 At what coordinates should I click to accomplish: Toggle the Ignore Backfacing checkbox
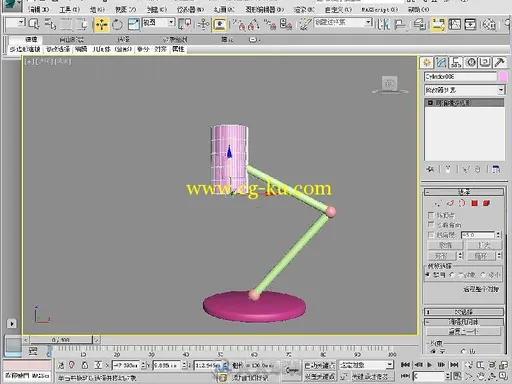click(x=431, y=225)
